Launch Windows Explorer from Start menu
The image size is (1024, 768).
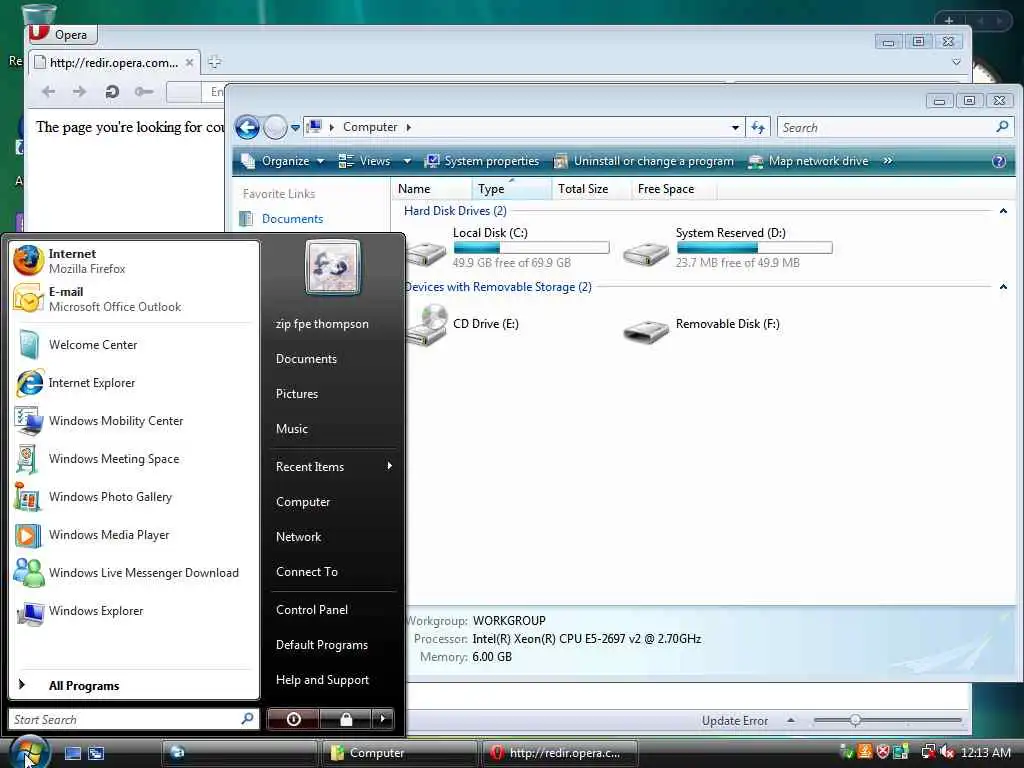pos(134,611)
